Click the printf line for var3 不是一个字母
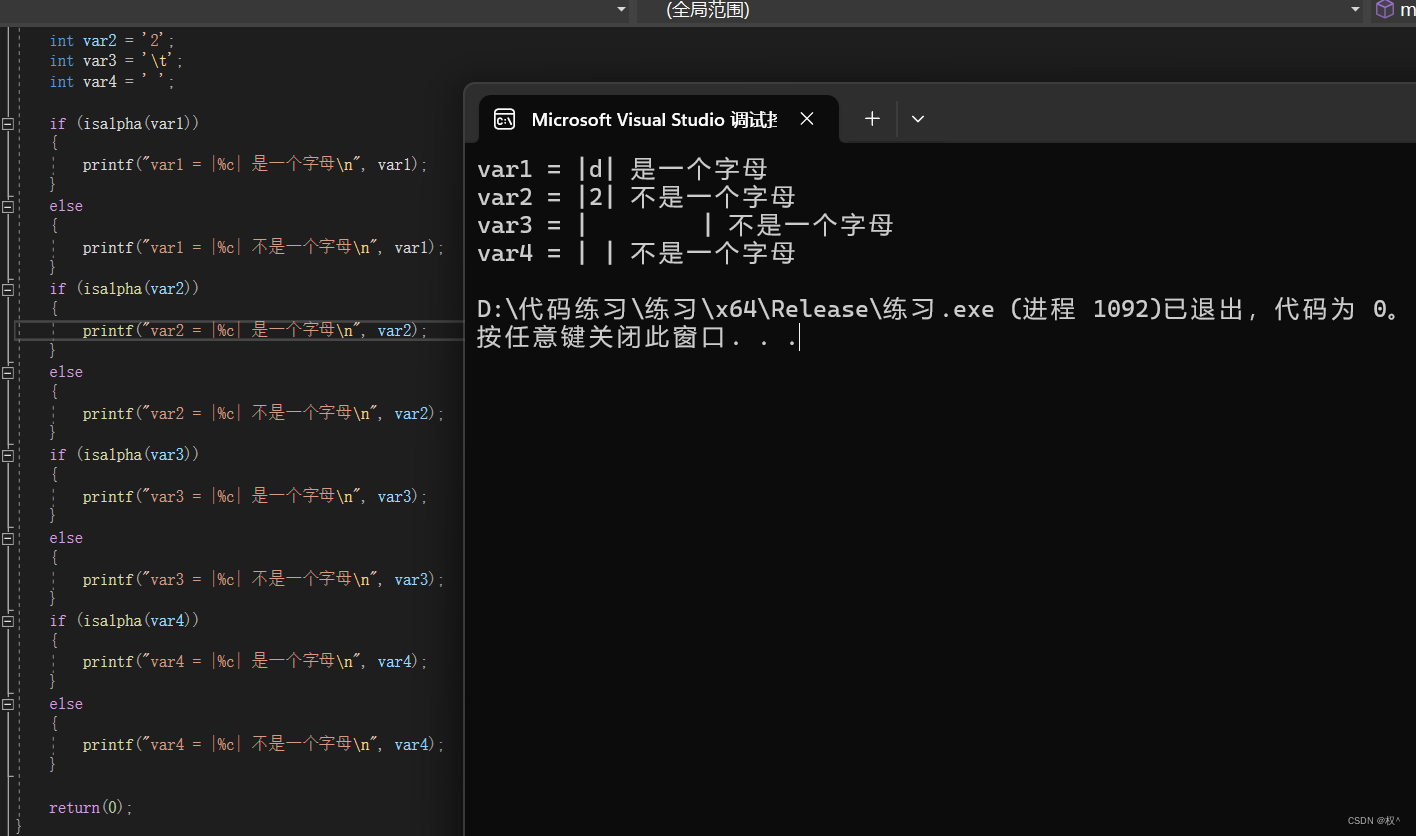1416x836 pixels. (264, 580)
